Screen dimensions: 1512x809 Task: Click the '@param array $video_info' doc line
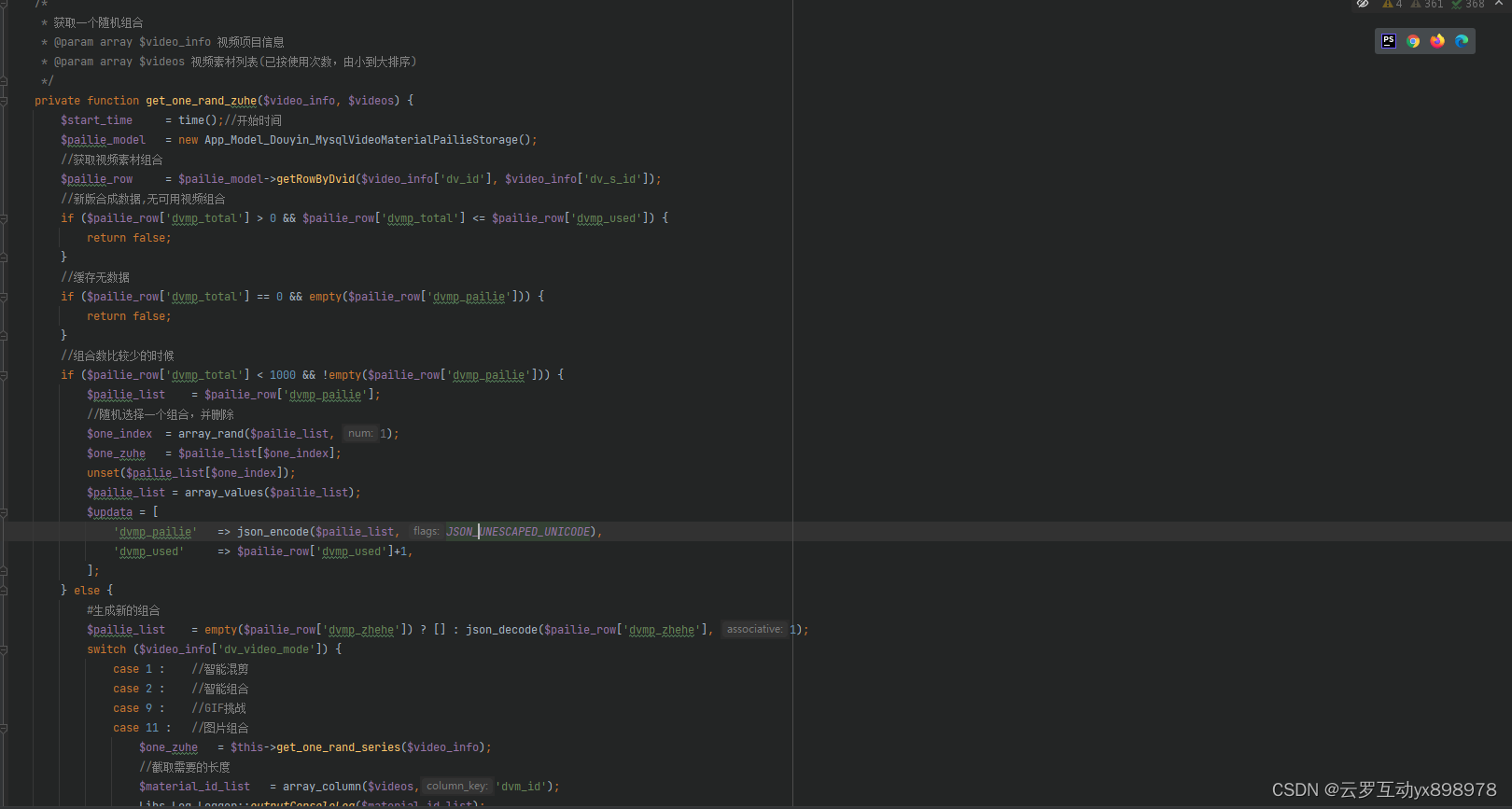click(x=163, y=42)
